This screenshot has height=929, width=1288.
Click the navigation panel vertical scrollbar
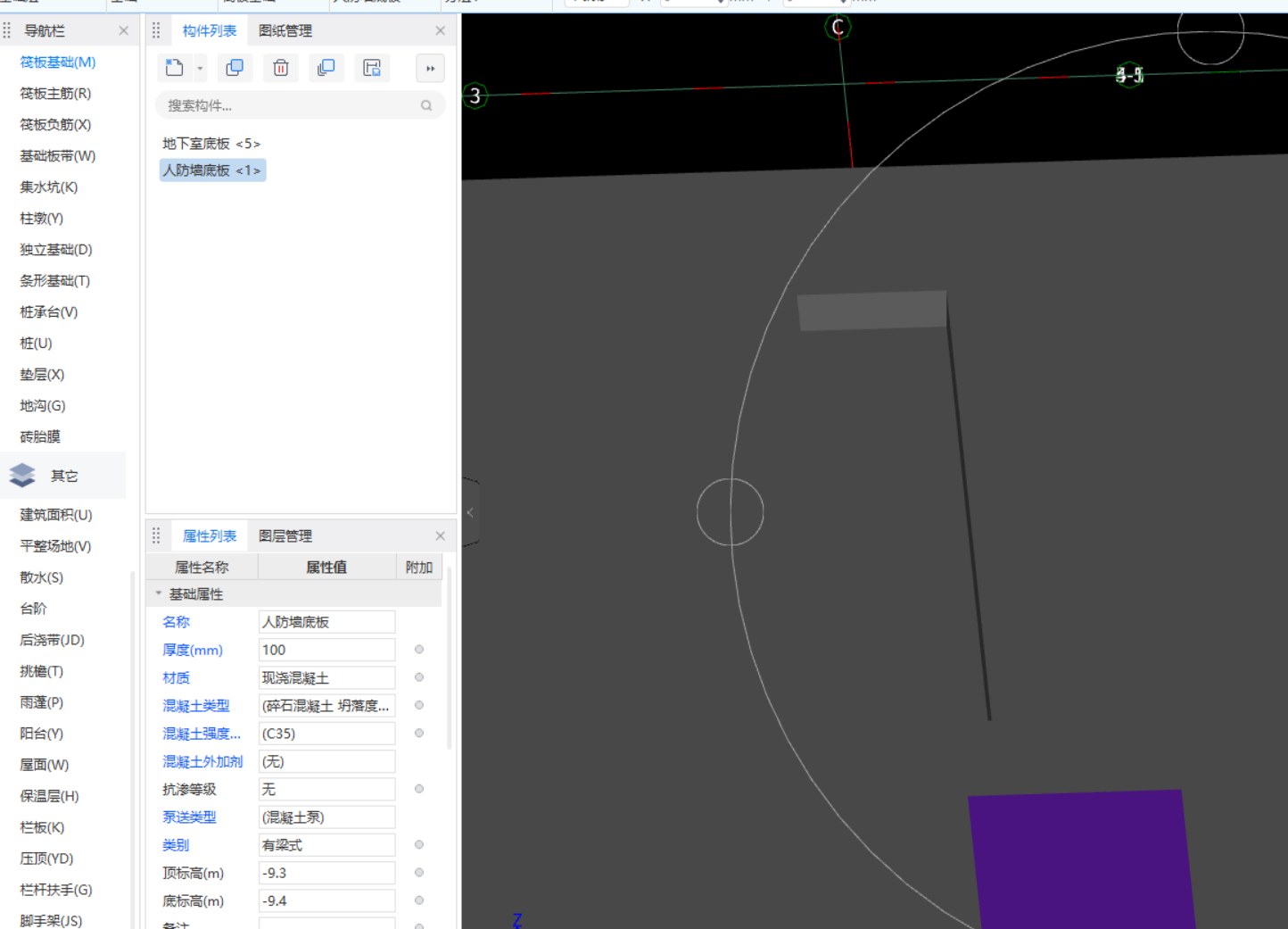coord(133,750)
